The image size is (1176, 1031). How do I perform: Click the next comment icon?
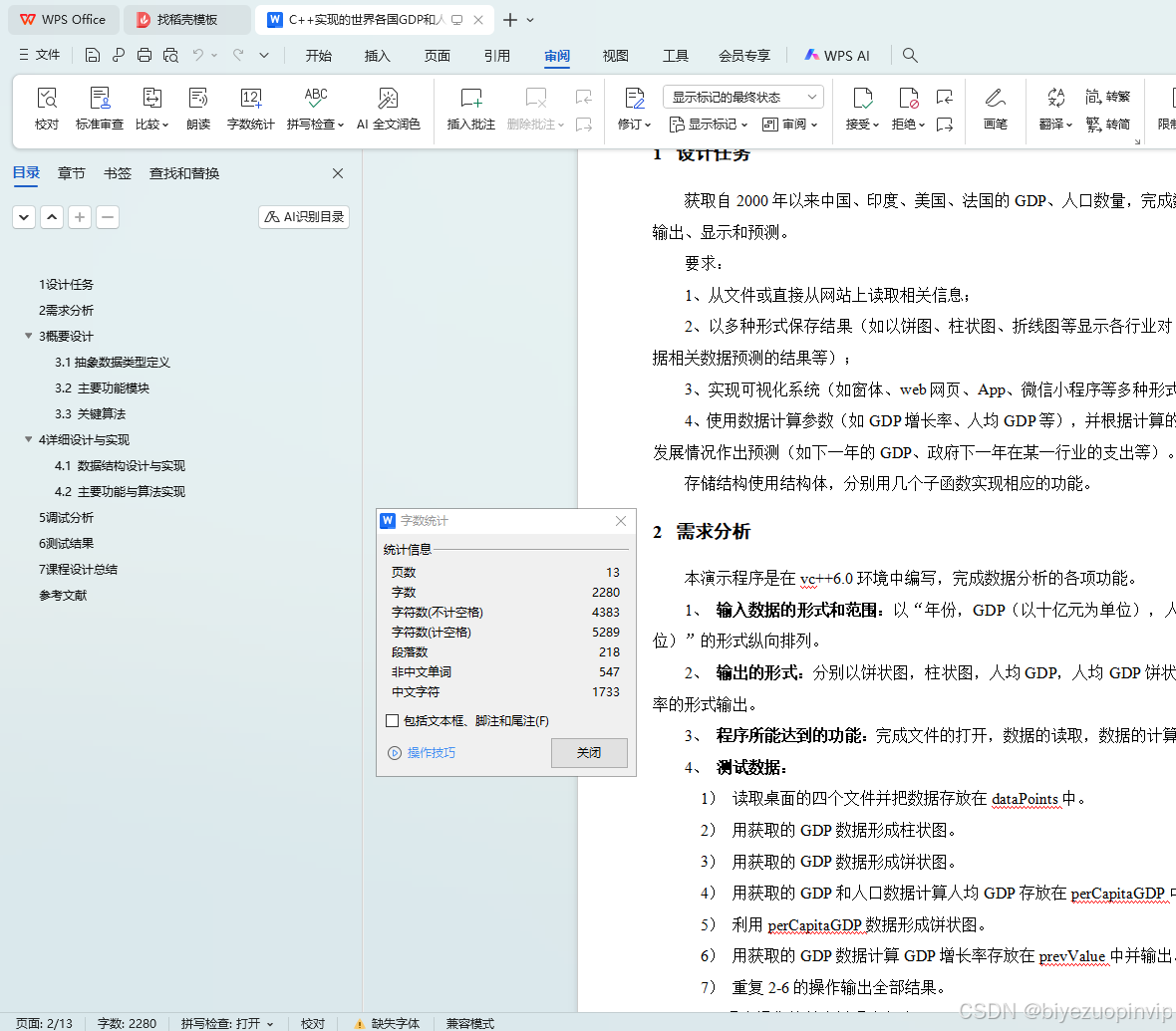pos(583,125)
